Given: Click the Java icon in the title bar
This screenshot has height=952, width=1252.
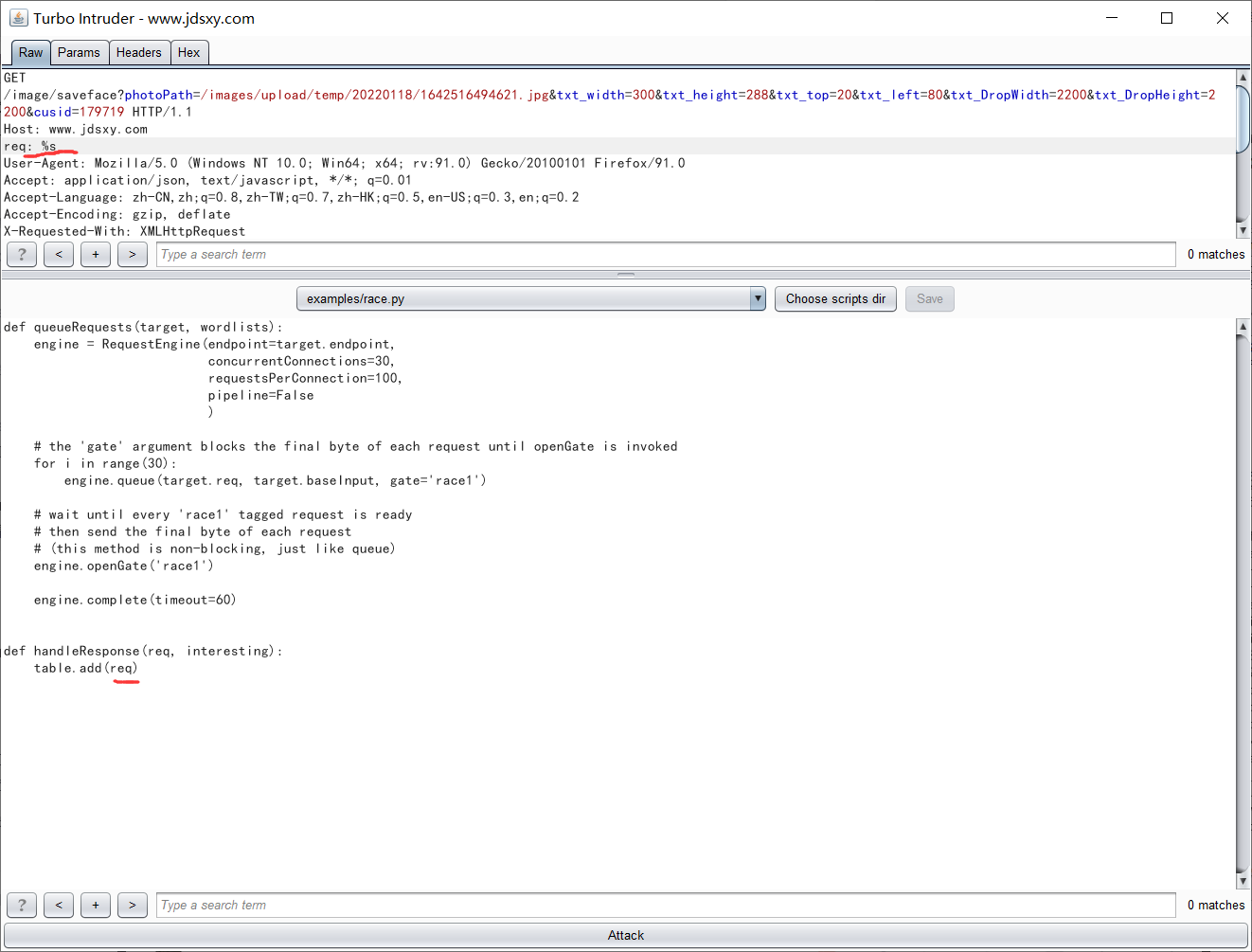Looking at the screenshot, I should coord(19,17).
